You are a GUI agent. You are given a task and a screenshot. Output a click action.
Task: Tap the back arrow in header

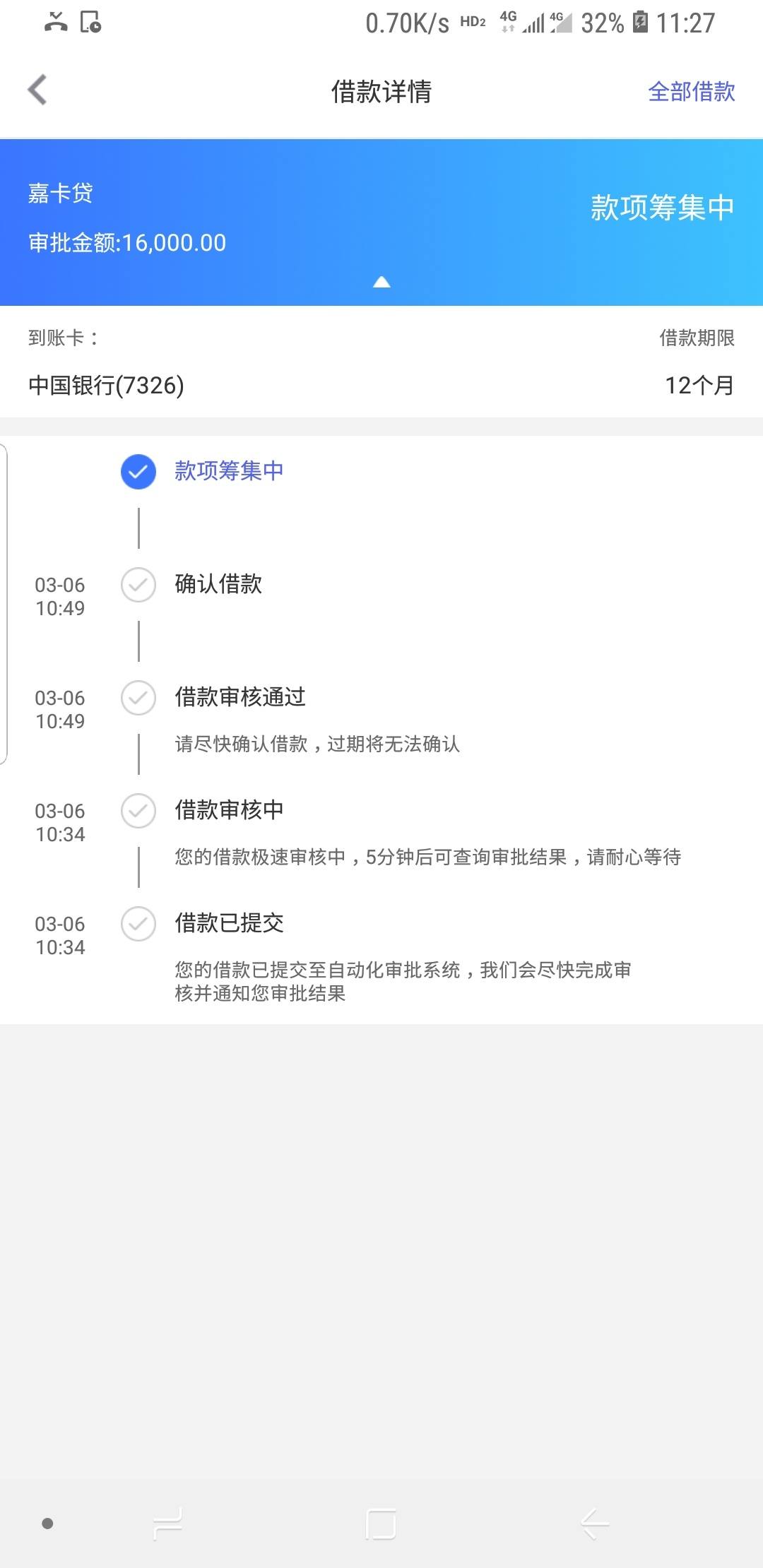coord(37,90)
